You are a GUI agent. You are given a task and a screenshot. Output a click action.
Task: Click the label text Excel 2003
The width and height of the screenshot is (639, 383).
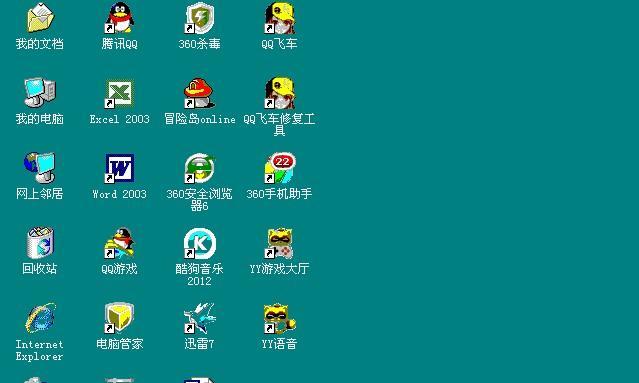tap(119, 119)
